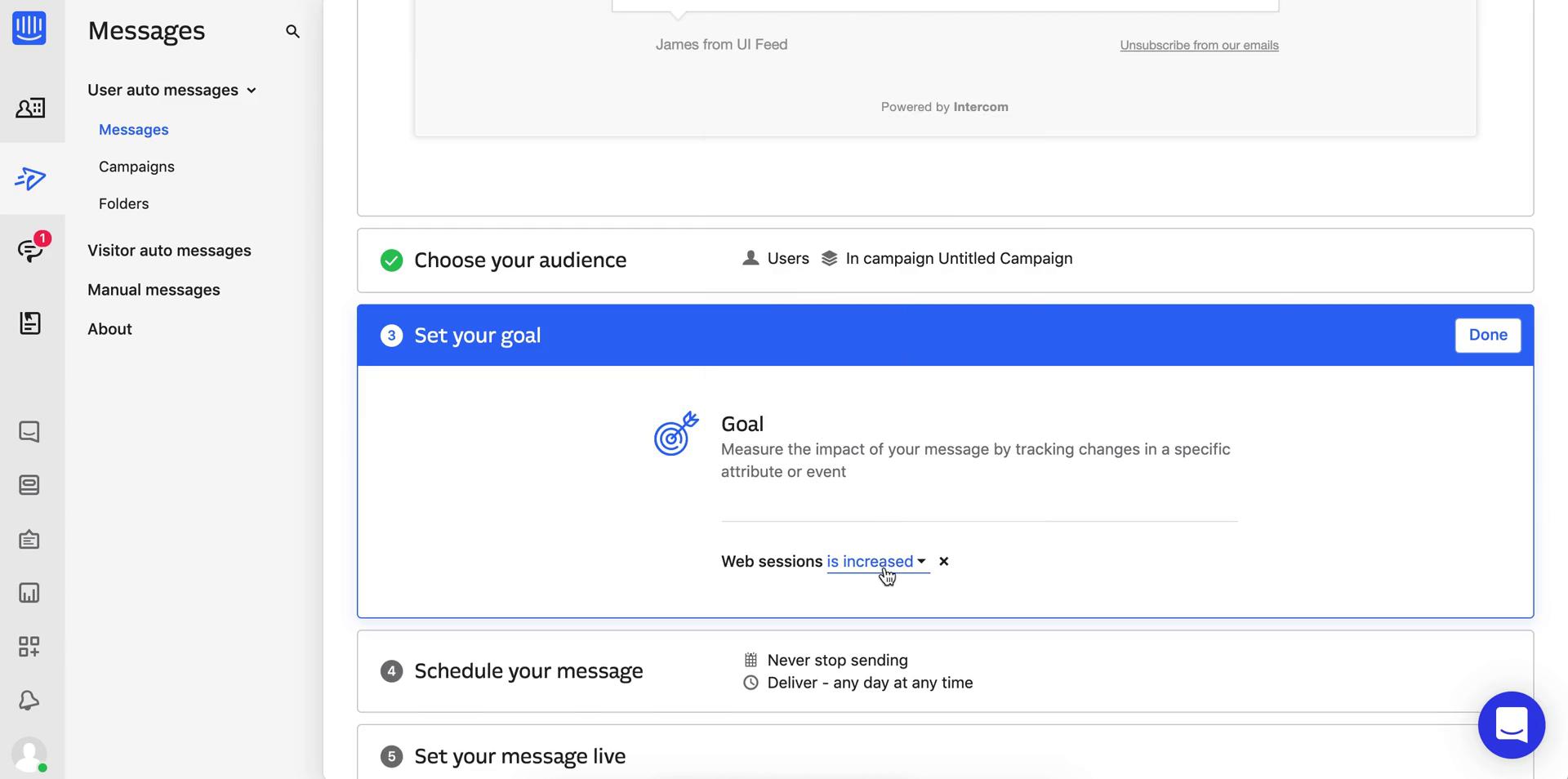Open the Intercom messenger launcher
Image resolution: width=1568 pixels, height=779 pixels.
tap(1511, 725)
